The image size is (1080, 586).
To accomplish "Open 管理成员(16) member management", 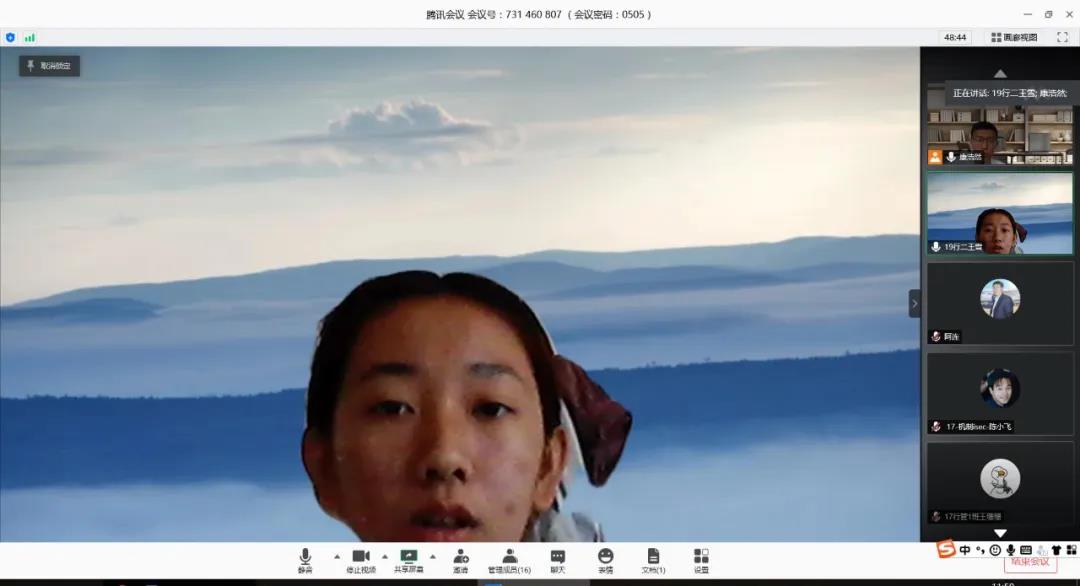I will 509,561.
